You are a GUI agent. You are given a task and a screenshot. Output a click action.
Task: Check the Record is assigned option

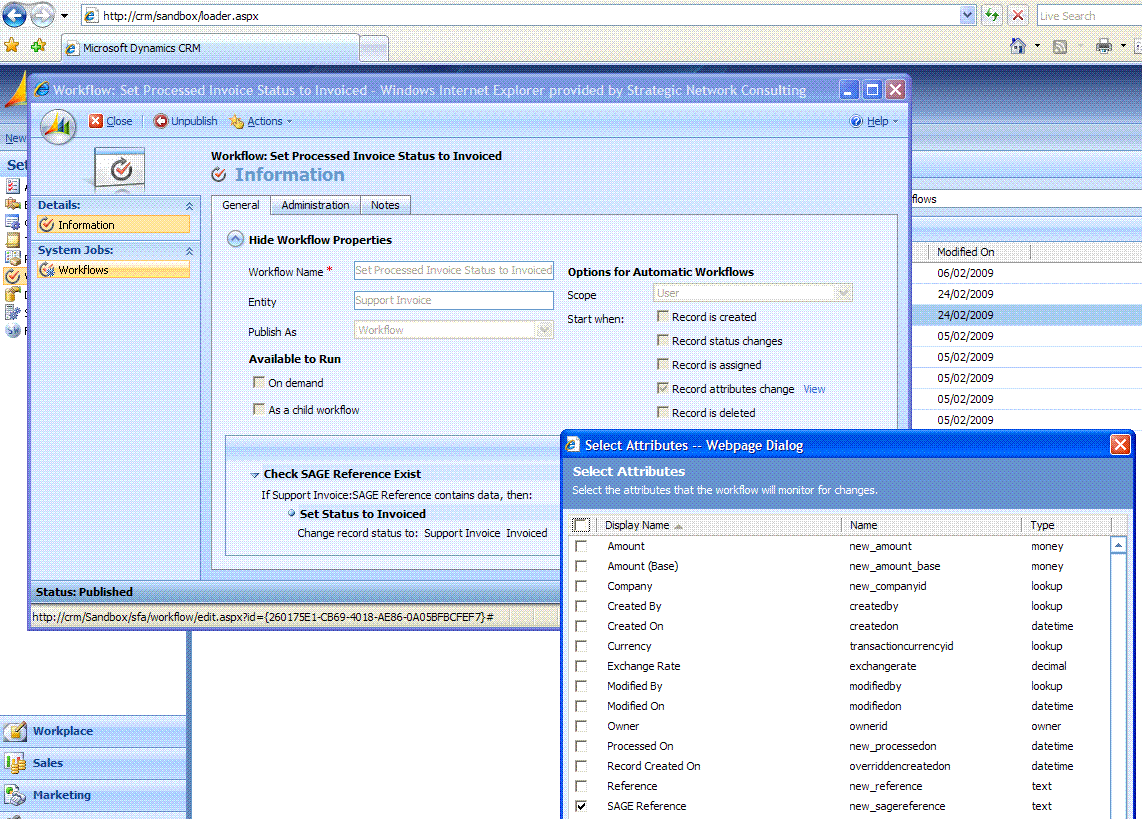tap(663, 364)
